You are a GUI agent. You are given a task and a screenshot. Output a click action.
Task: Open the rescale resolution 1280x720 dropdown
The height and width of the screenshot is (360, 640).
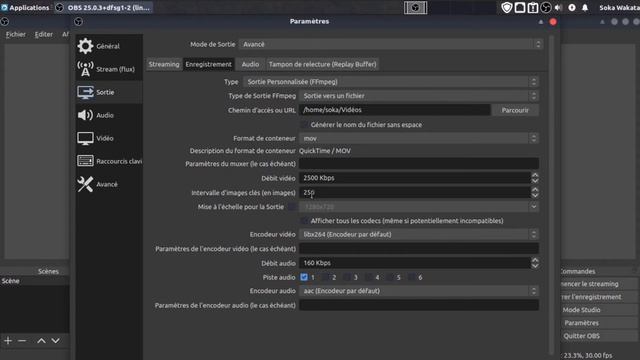[x=419, y=207]
